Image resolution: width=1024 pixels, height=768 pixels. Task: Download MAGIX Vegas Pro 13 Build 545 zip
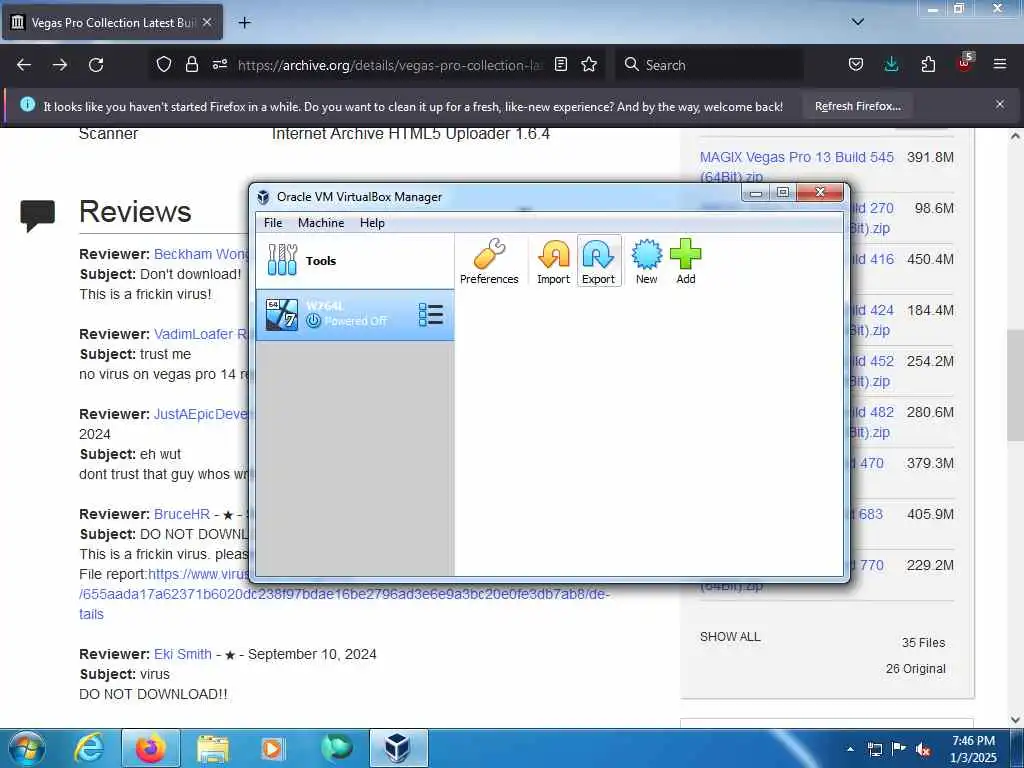tap(797, 167)
